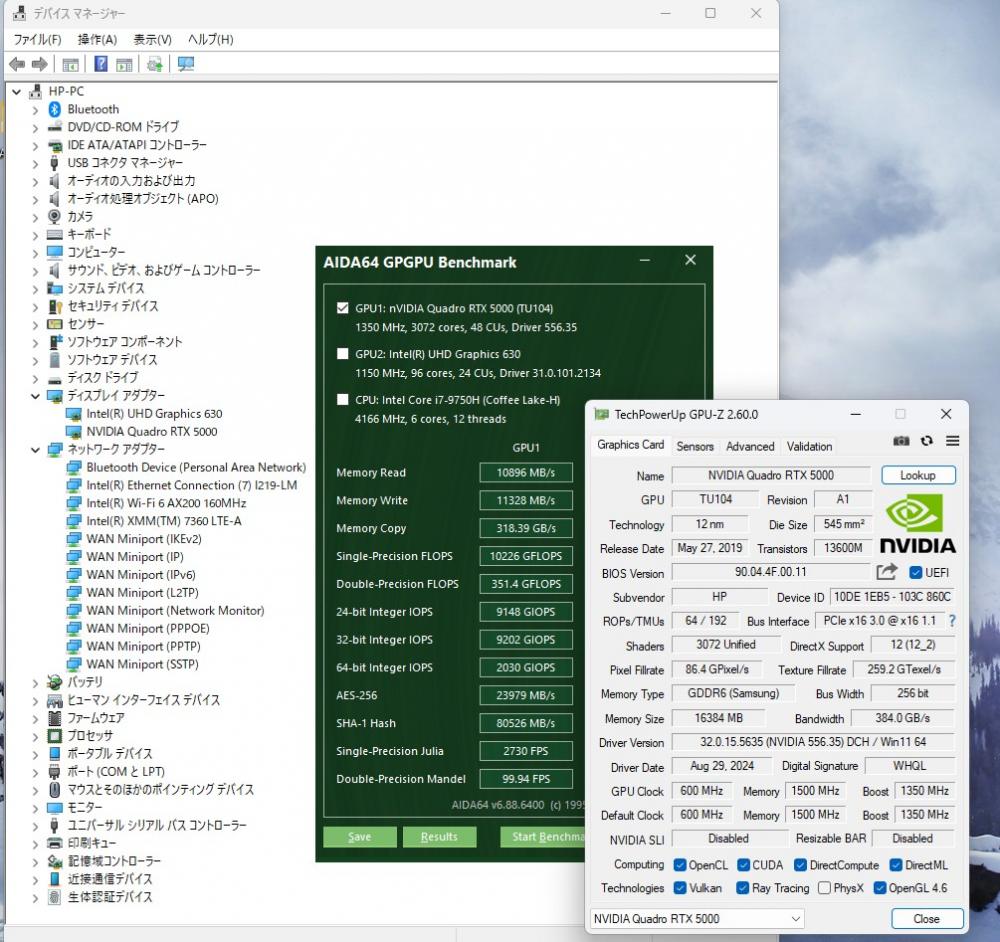Toggle the Vulkan checkbox
Viewport: 1000px width, 942px height.
pyautogui.click(x=680, y=888)
